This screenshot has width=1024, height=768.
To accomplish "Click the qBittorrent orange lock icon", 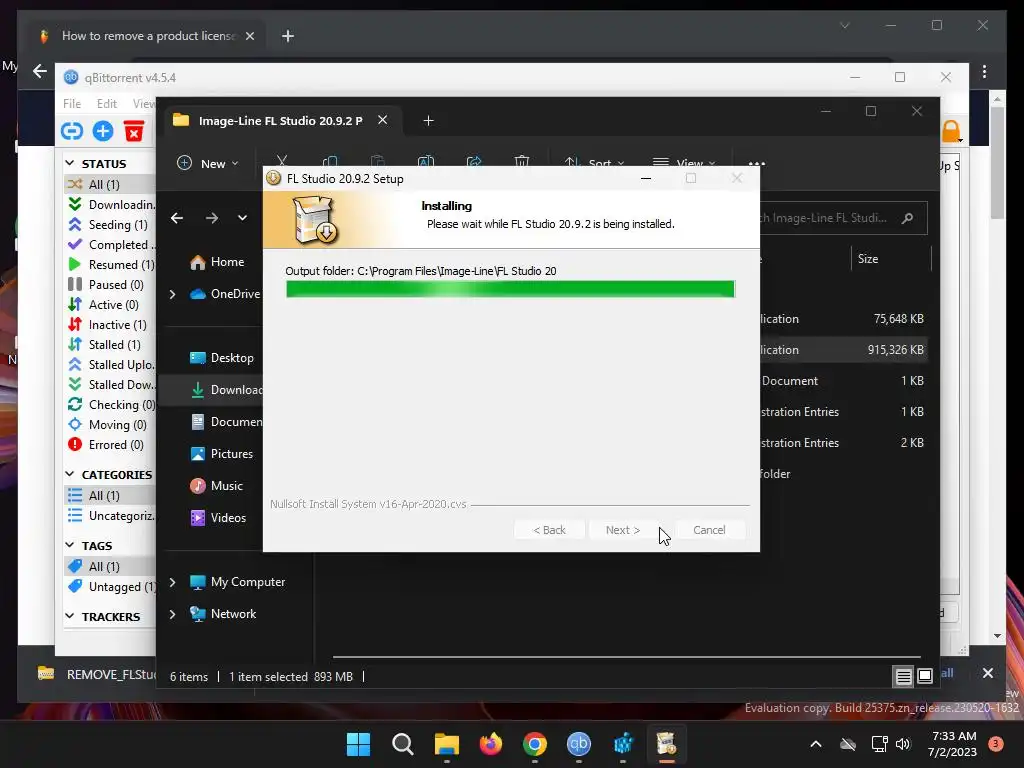I will pyautogui.click(x=951, y=131).
